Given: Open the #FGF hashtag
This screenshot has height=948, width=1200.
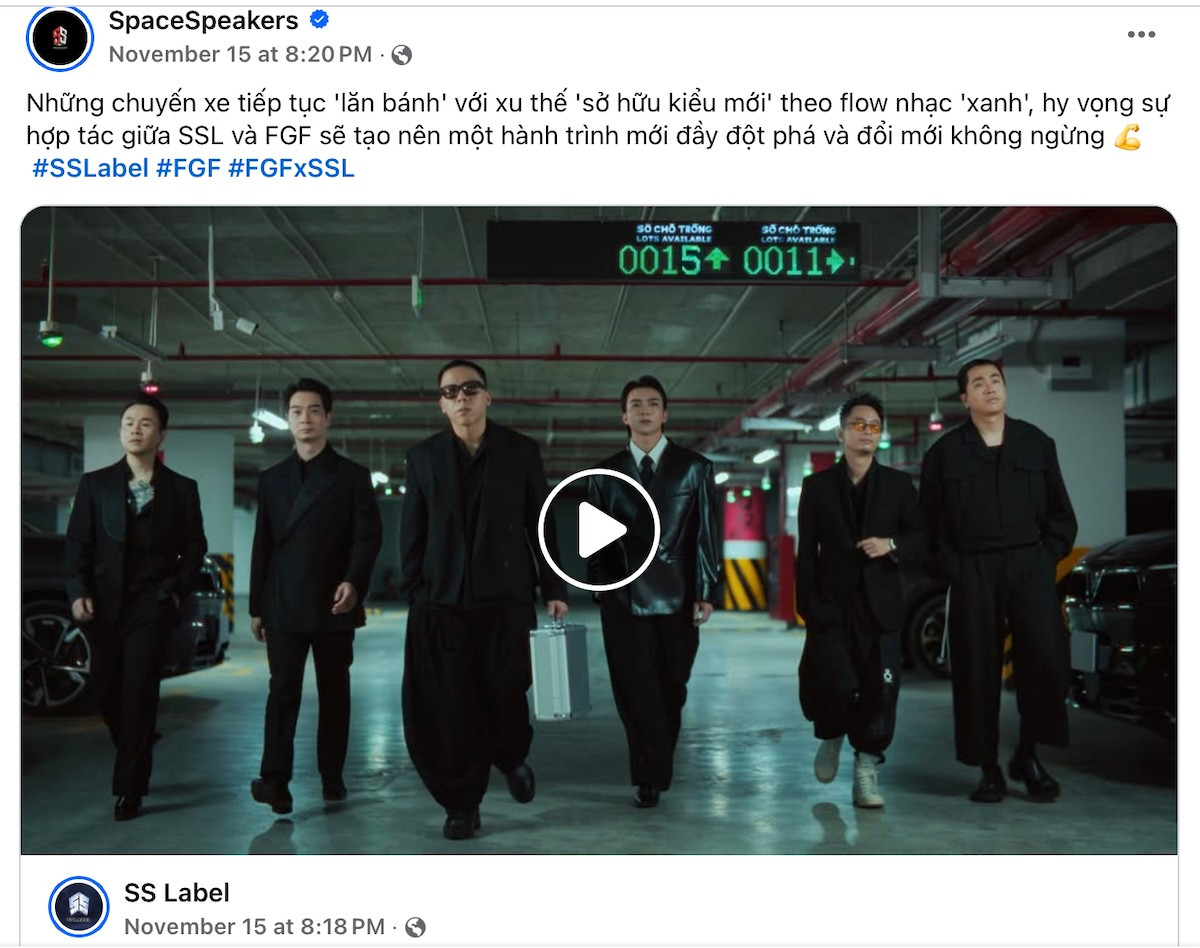Looking at the screenshot, I should click(188, 168).
